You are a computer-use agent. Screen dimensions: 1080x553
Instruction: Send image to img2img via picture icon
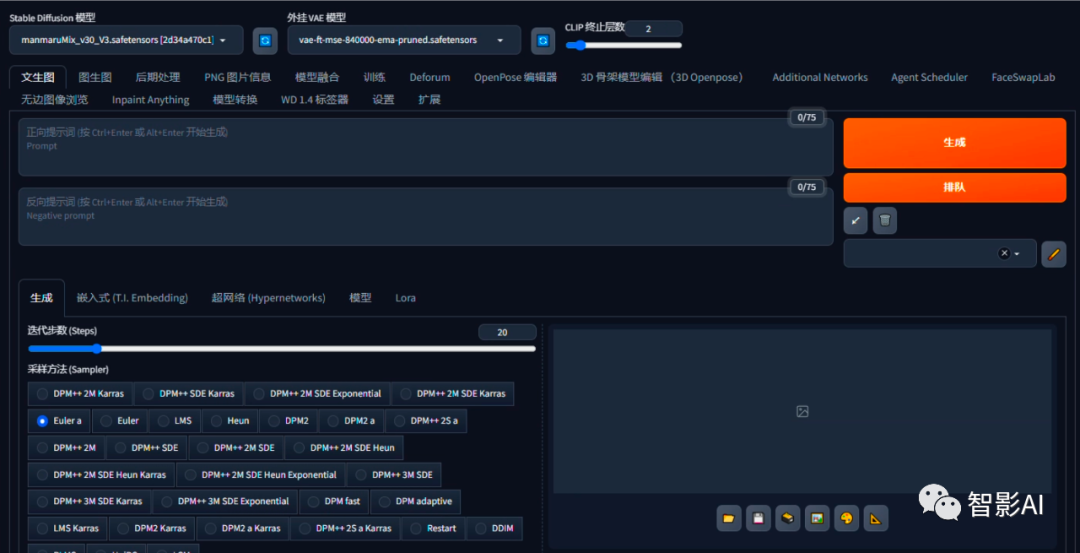(818, 518)
